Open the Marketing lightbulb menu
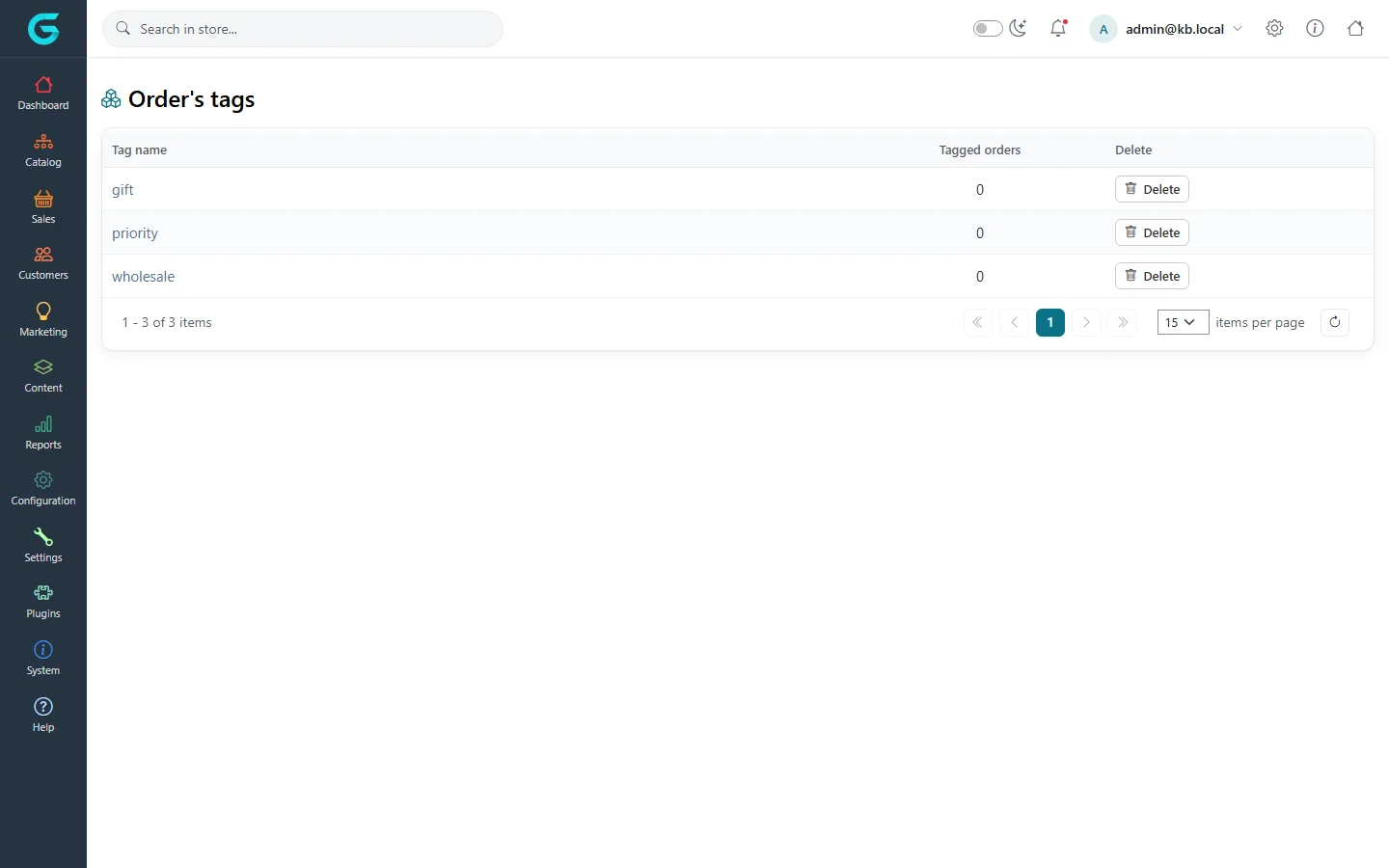1389x868 pixels. [x=43, y=319]
